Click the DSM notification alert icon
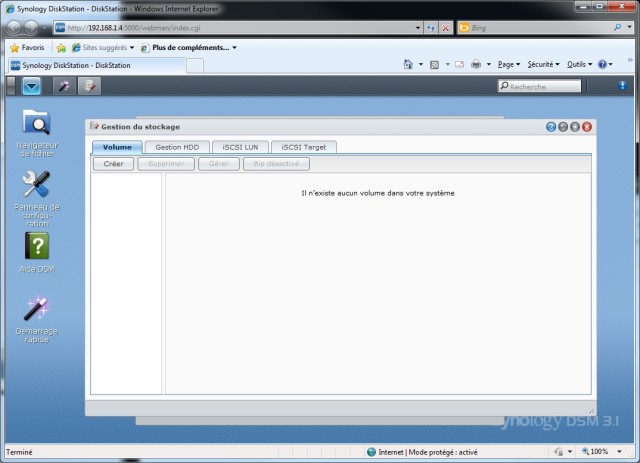This screenshot has height=463, width=640. (622, 86)
